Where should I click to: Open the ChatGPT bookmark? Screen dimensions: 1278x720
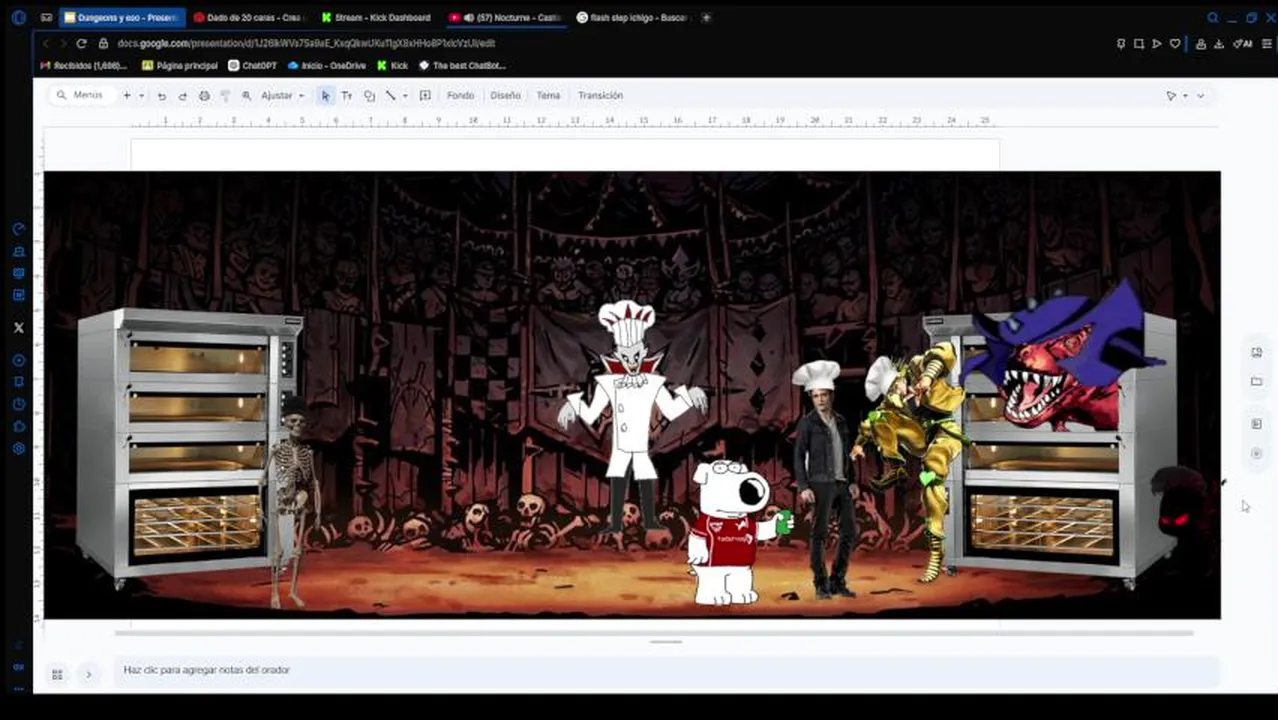click(253, 66)
